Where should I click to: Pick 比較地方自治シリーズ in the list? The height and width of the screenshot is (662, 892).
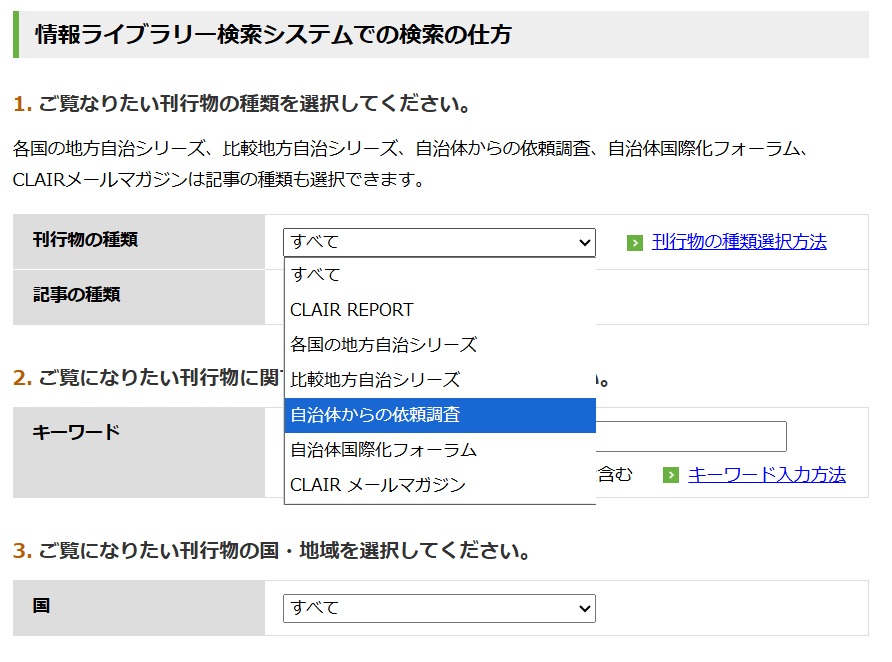(375, 380)
